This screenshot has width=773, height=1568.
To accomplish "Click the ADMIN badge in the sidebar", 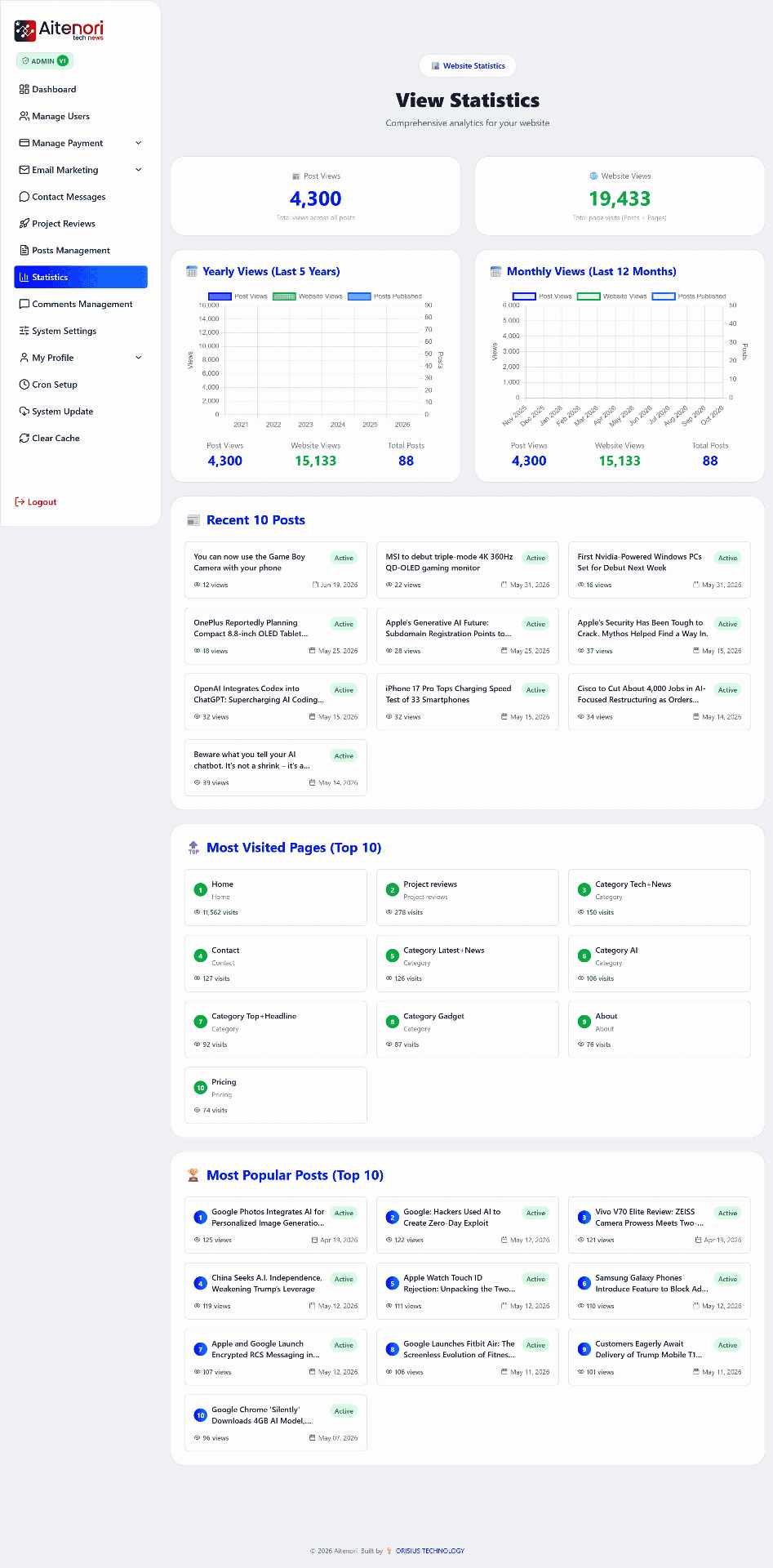I will [45, 60].
